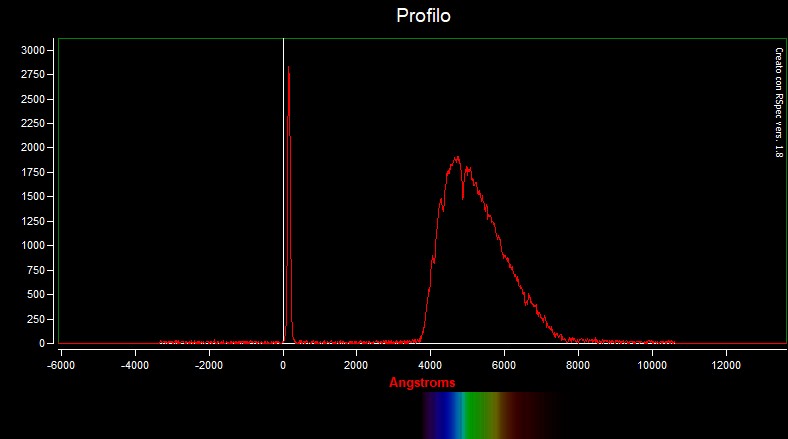Click the blue region of the color spectrum strip

pos(450,414)
